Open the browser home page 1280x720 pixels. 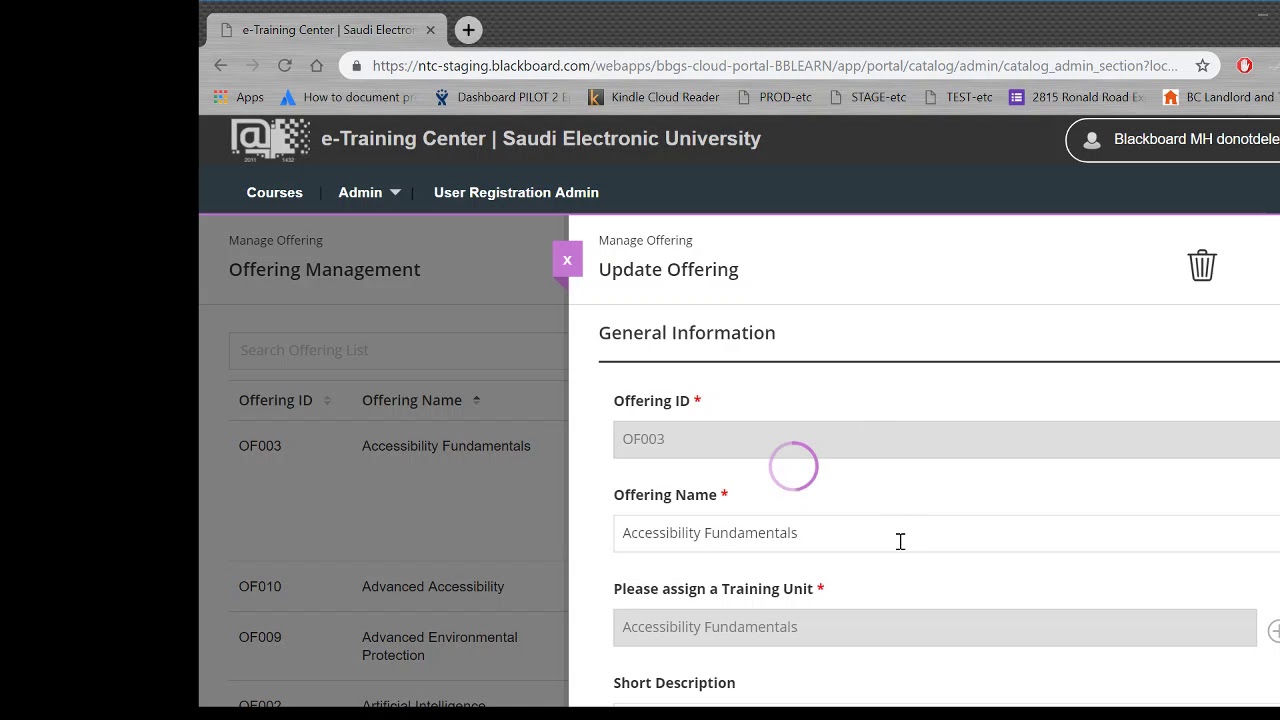tap(317, 65)
